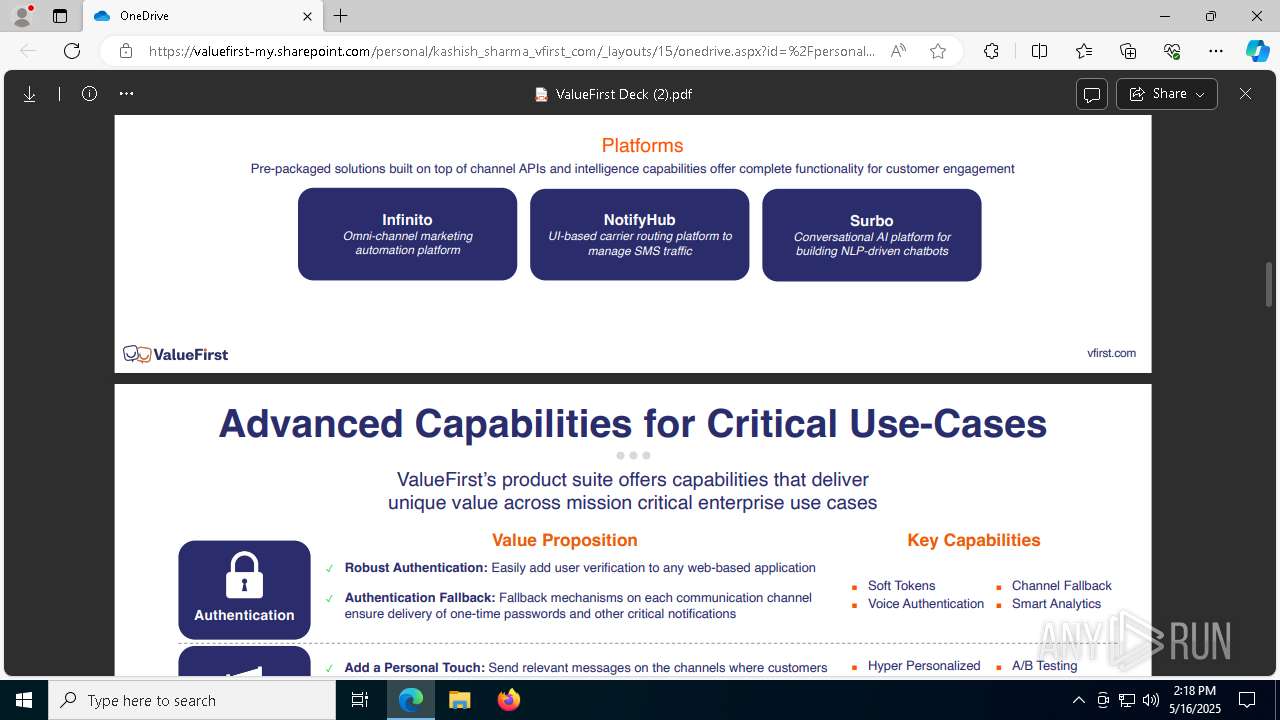Open file info details panel
The width and height of the screenshot is (1280, 720).
coord(90,94)
